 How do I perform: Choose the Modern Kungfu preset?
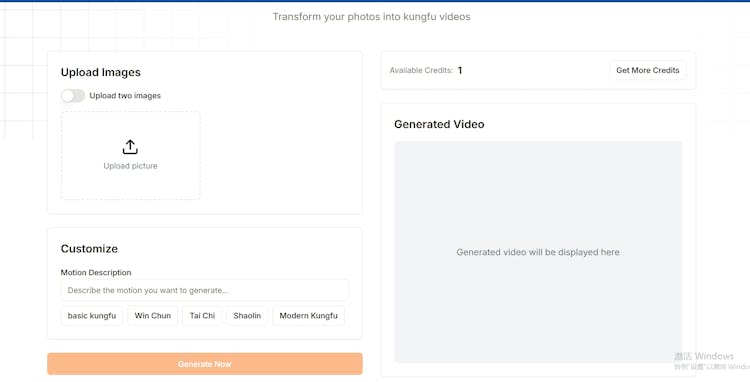click(x=309, y=316)
